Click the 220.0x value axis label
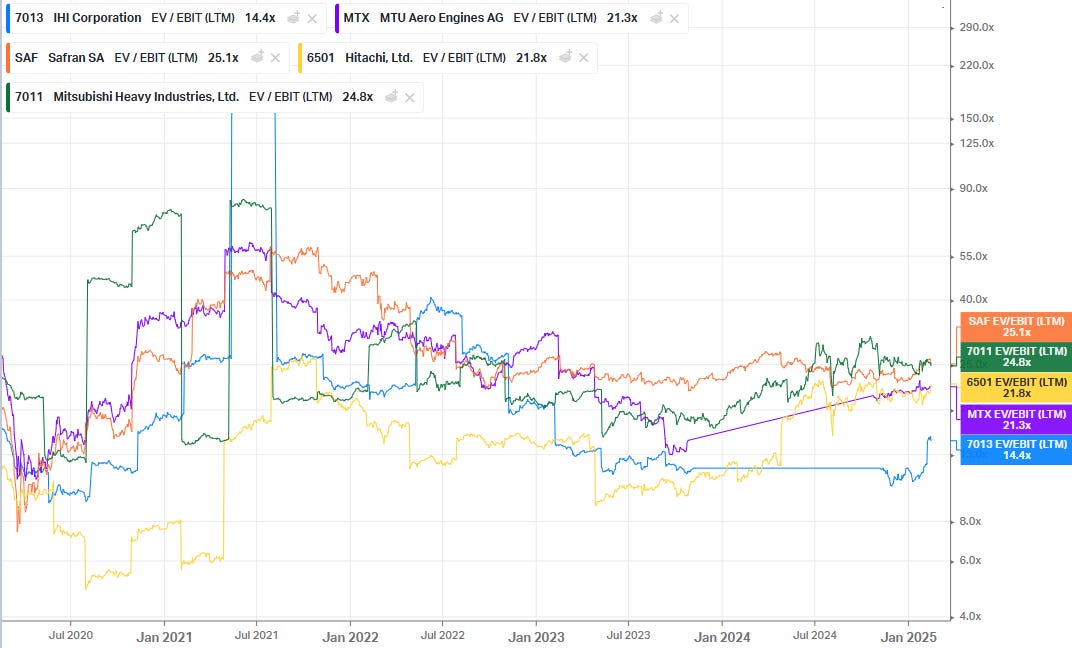 pyautogui.click(x=977, y=66)
